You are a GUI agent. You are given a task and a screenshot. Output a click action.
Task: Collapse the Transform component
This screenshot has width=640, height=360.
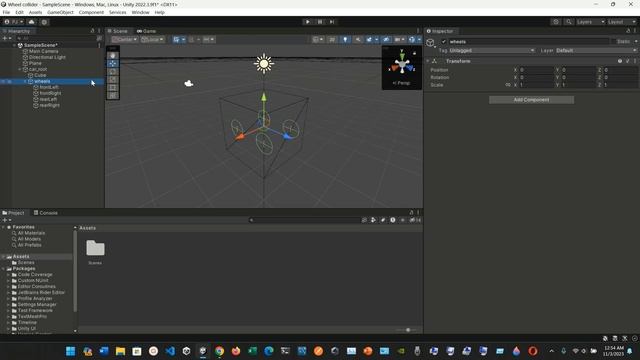(x=428, y=61)
